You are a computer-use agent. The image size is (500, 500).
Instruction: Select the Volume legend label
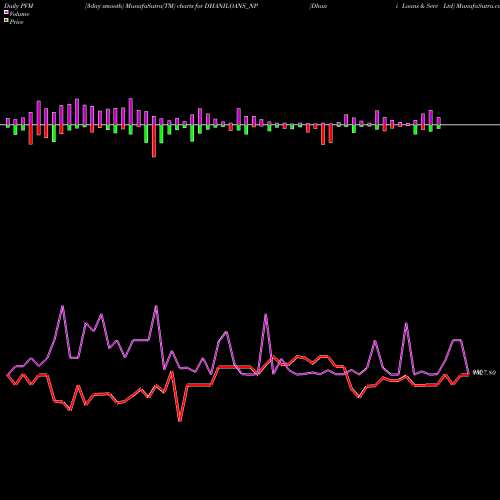coord(19,14)
